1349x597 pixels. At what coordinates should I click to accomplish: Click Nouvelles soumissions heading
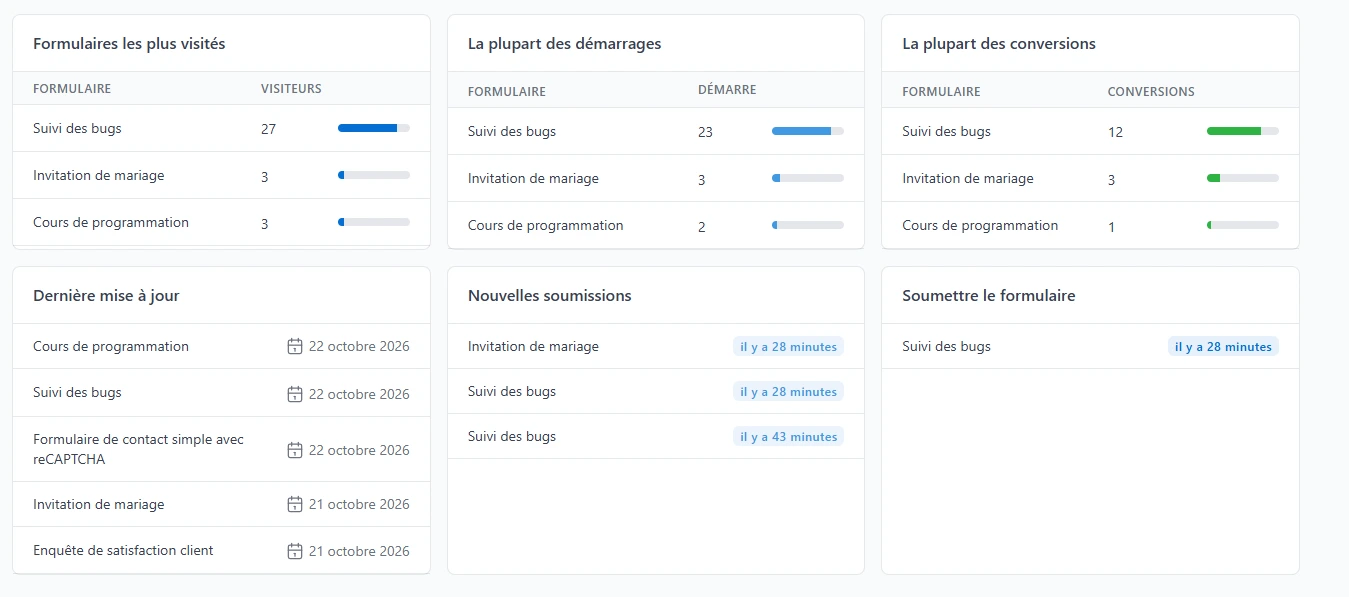coord(550,296)
